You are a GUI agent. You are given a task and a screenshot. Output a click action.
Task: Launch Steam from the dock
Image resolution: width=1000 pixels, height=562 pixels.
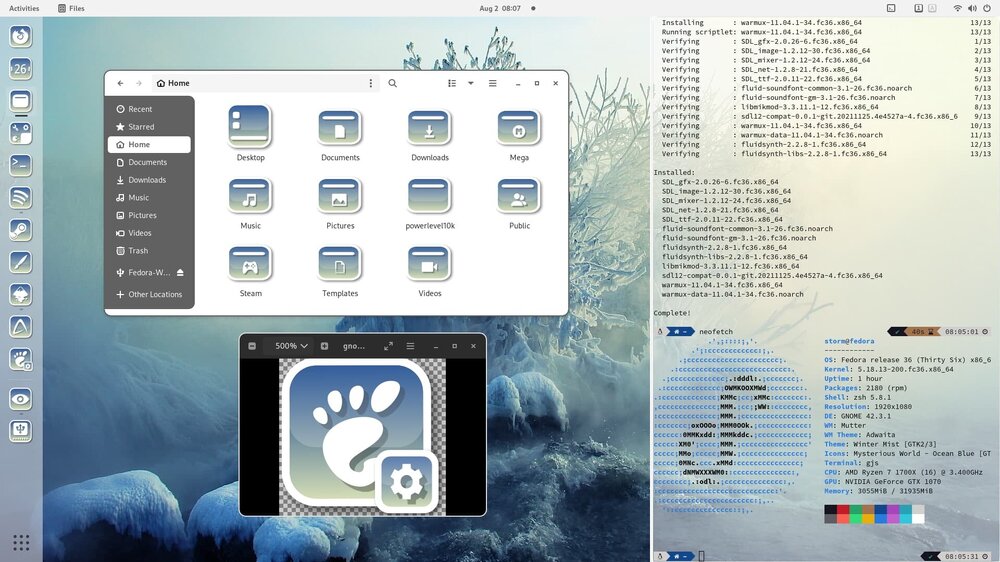click(x=20, y=229)
